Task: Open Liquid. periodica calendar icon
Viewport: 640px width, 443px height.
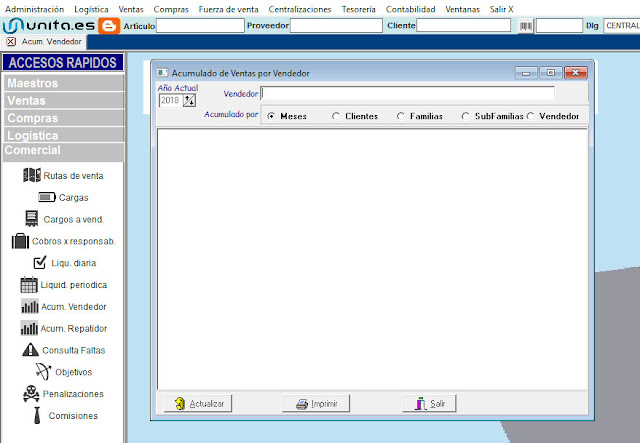Action: click(x=29, y=285)
